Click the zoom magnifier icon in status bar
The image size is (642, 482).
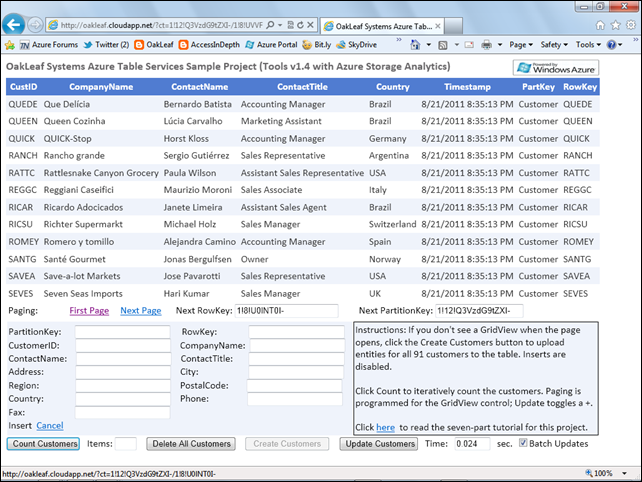pos(589,473)
